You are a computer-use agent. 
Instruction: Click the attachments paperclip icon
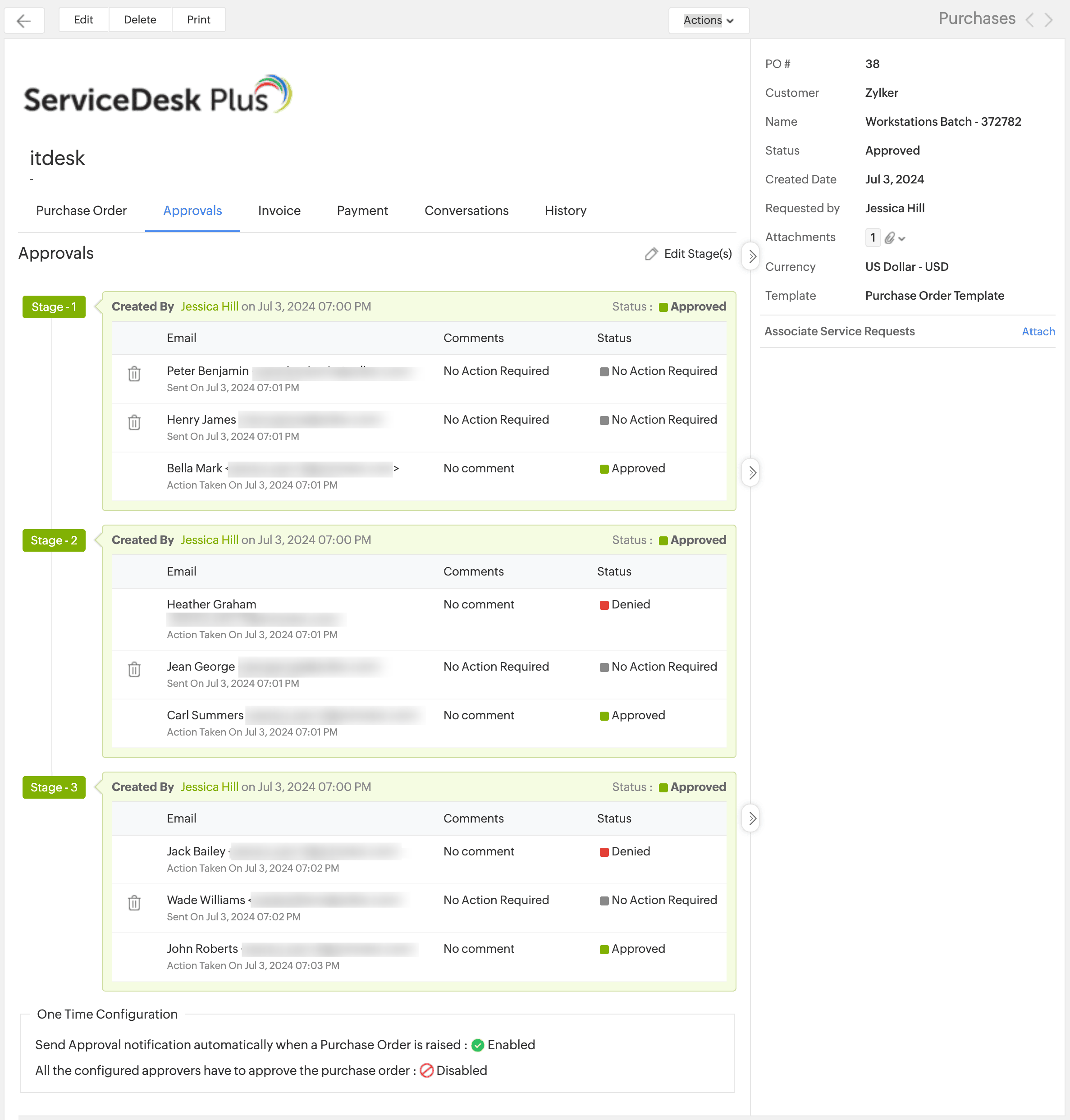click(x=890, y=238)
